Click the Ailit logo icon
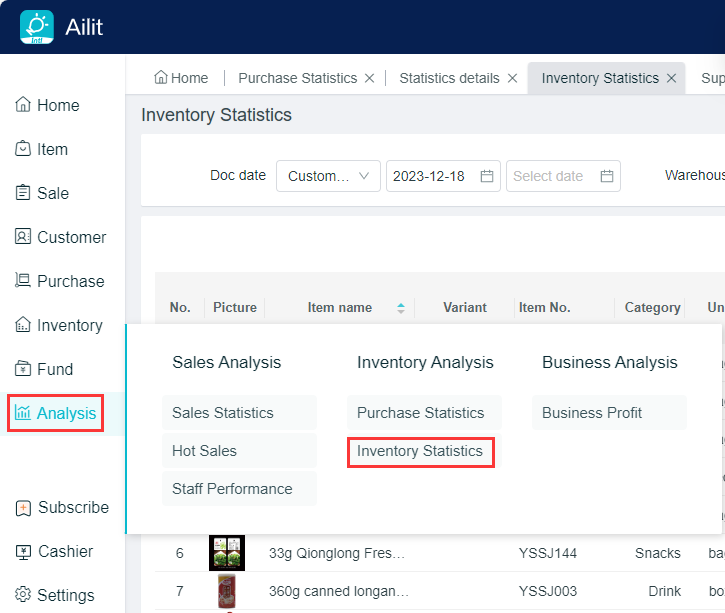 coord(37,27)
